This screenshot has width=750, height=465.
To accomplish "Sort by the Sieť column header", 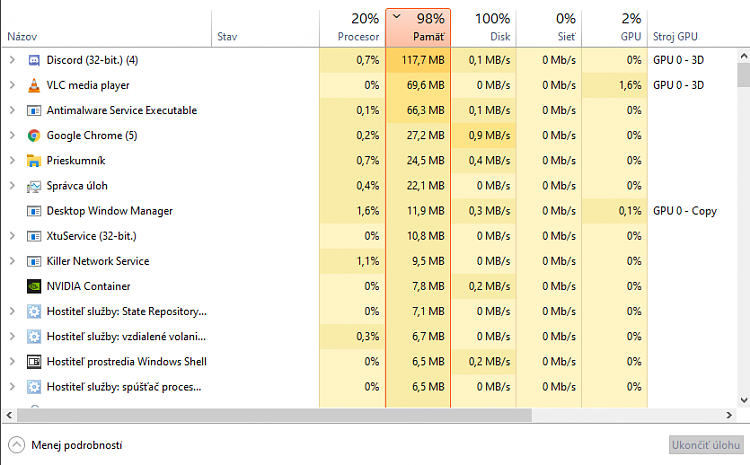I will click(x=549, y=28).
